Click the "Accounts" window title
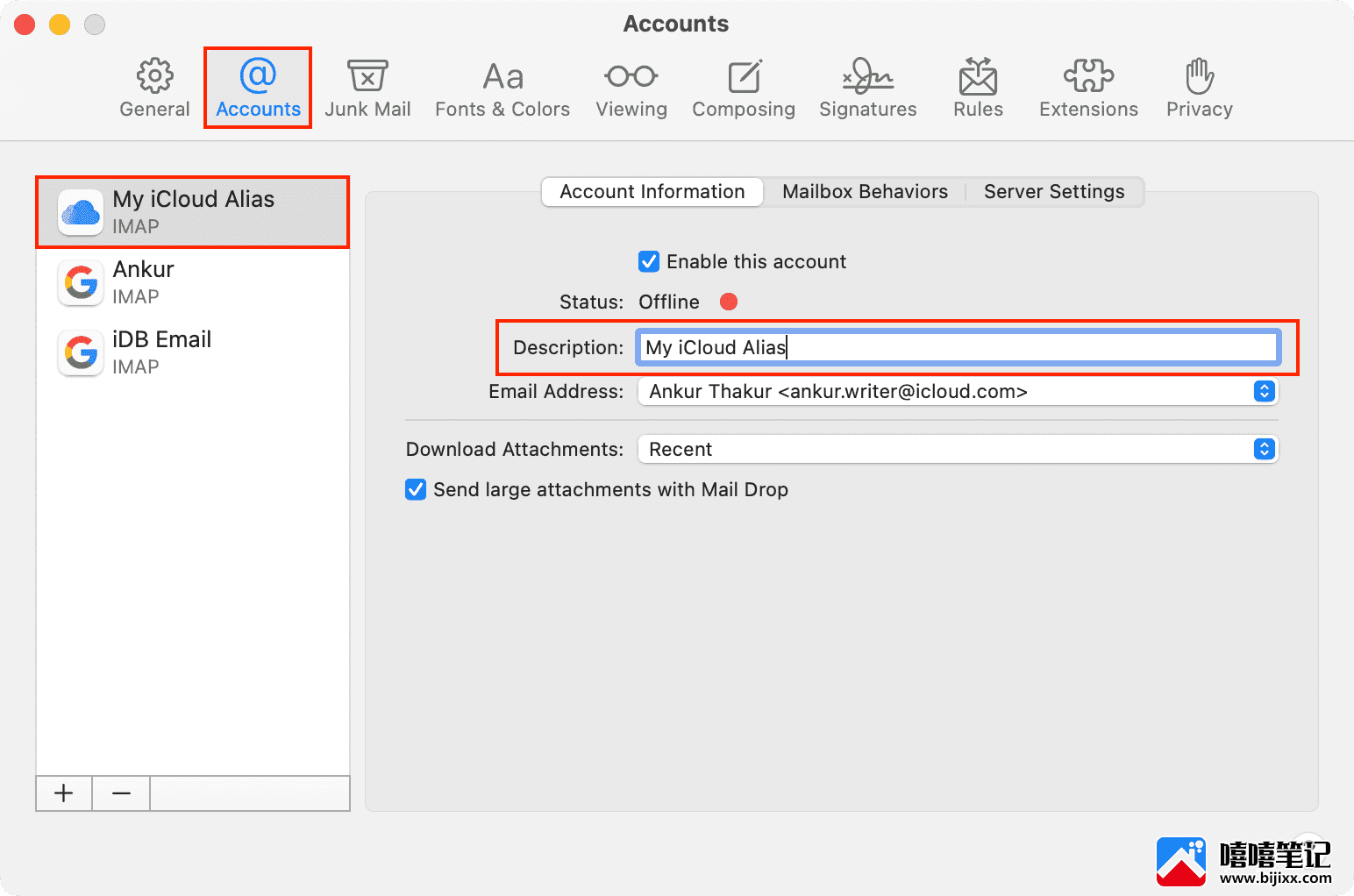 (676, 24)
